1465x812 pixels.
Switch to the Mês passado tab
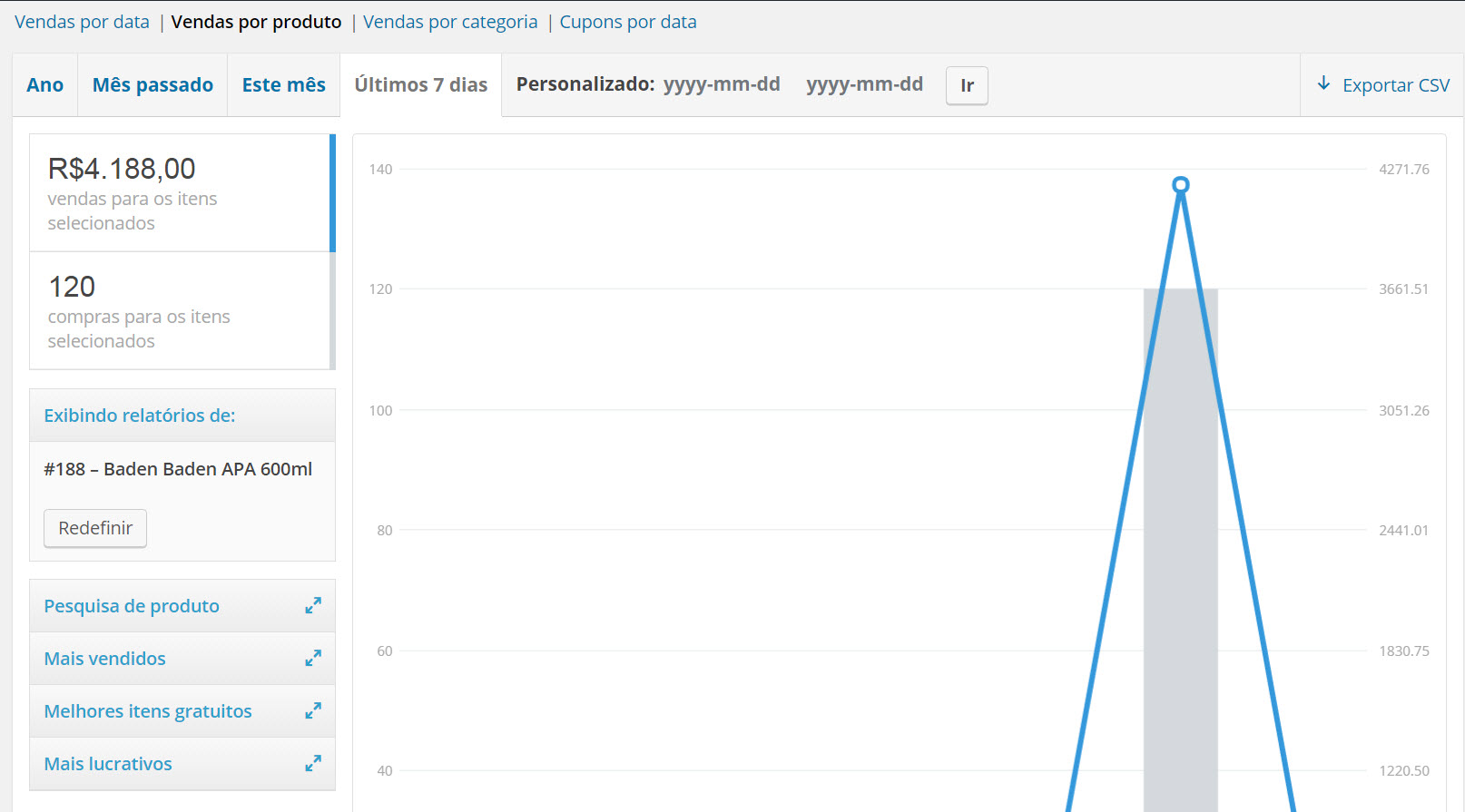[x=152, y=85]
